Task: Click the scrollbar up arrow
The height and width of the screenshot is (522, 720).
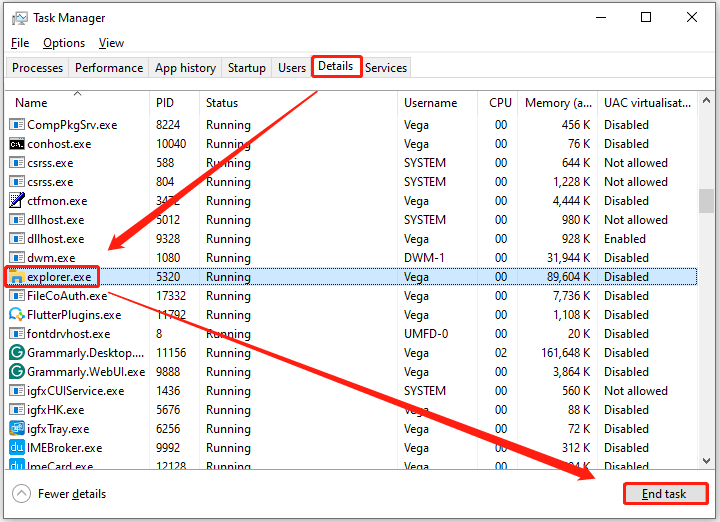Action: coord(707,100)
